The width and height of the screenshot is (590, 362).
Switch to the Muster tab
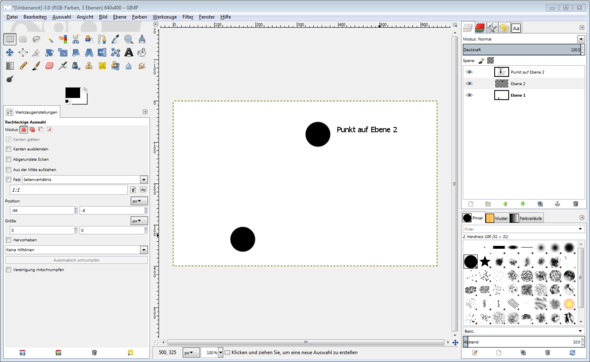coord(496,218)
